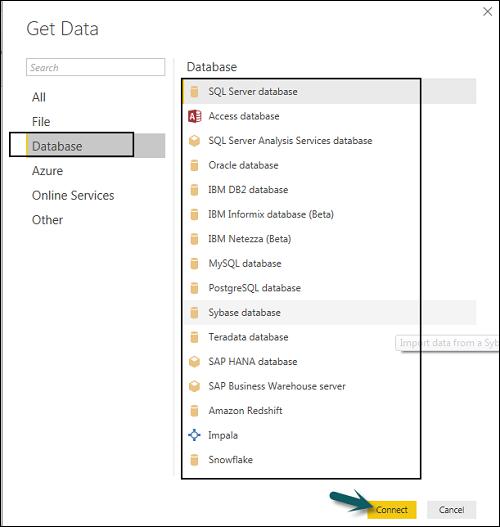Select the Database category

point(95,146)
